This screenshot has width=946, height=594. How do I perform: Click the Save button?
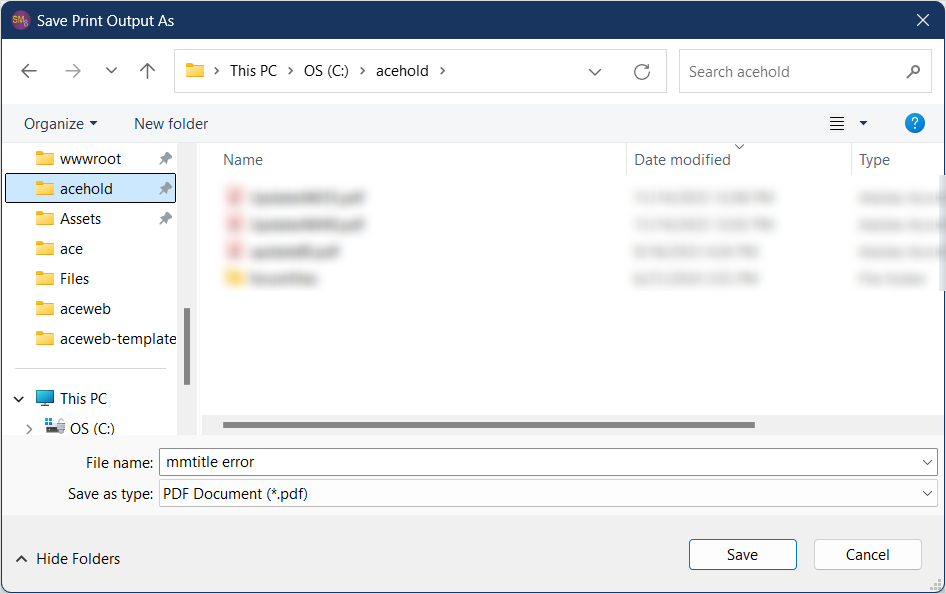(x=742, y=554)
